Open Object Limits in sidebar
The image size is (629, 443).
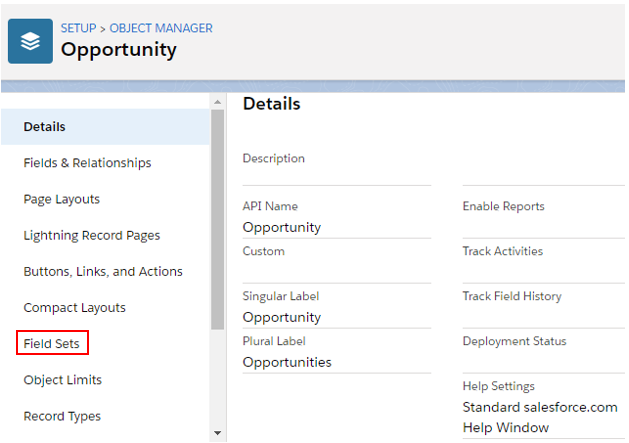[63, 380]
